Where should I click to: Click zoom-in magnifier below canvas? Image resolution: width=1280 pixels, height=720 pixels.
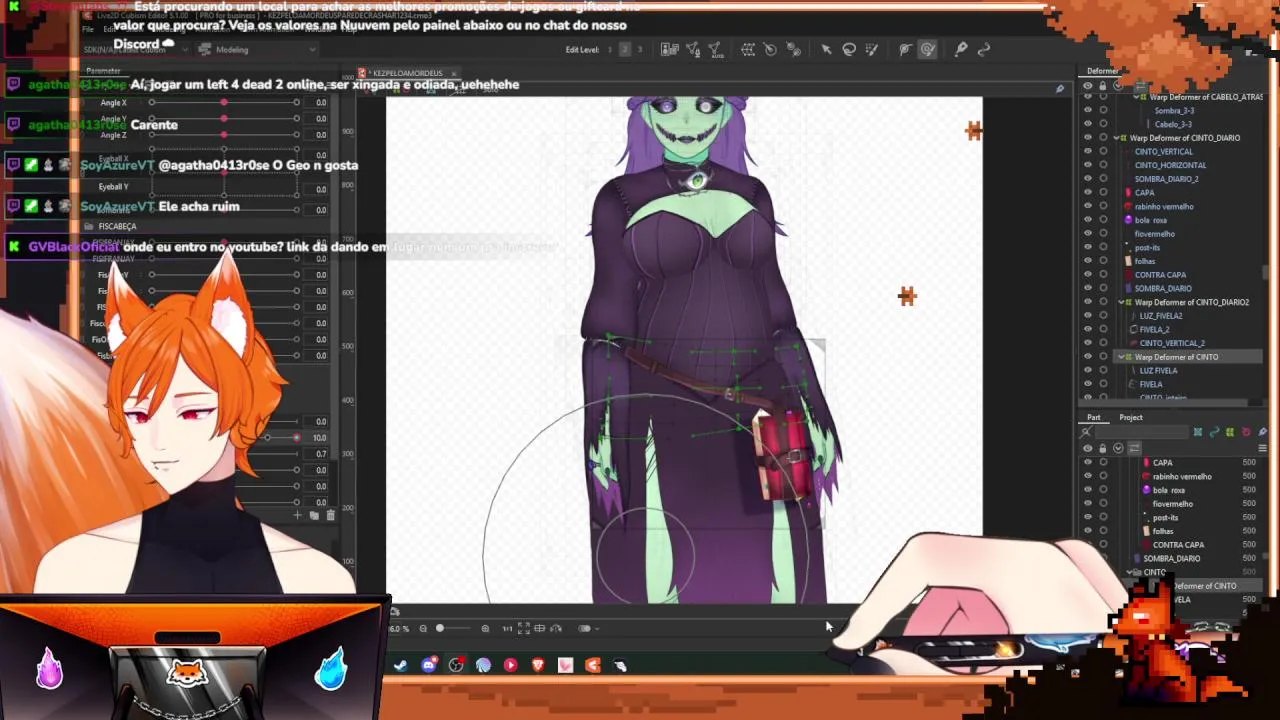point(485,628)
